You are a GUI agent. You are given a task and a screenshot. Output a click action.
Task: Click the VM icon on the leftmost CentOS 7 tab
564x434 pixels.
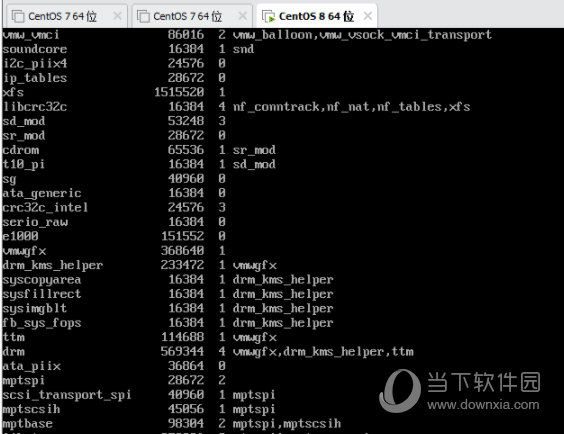(18, 17)
